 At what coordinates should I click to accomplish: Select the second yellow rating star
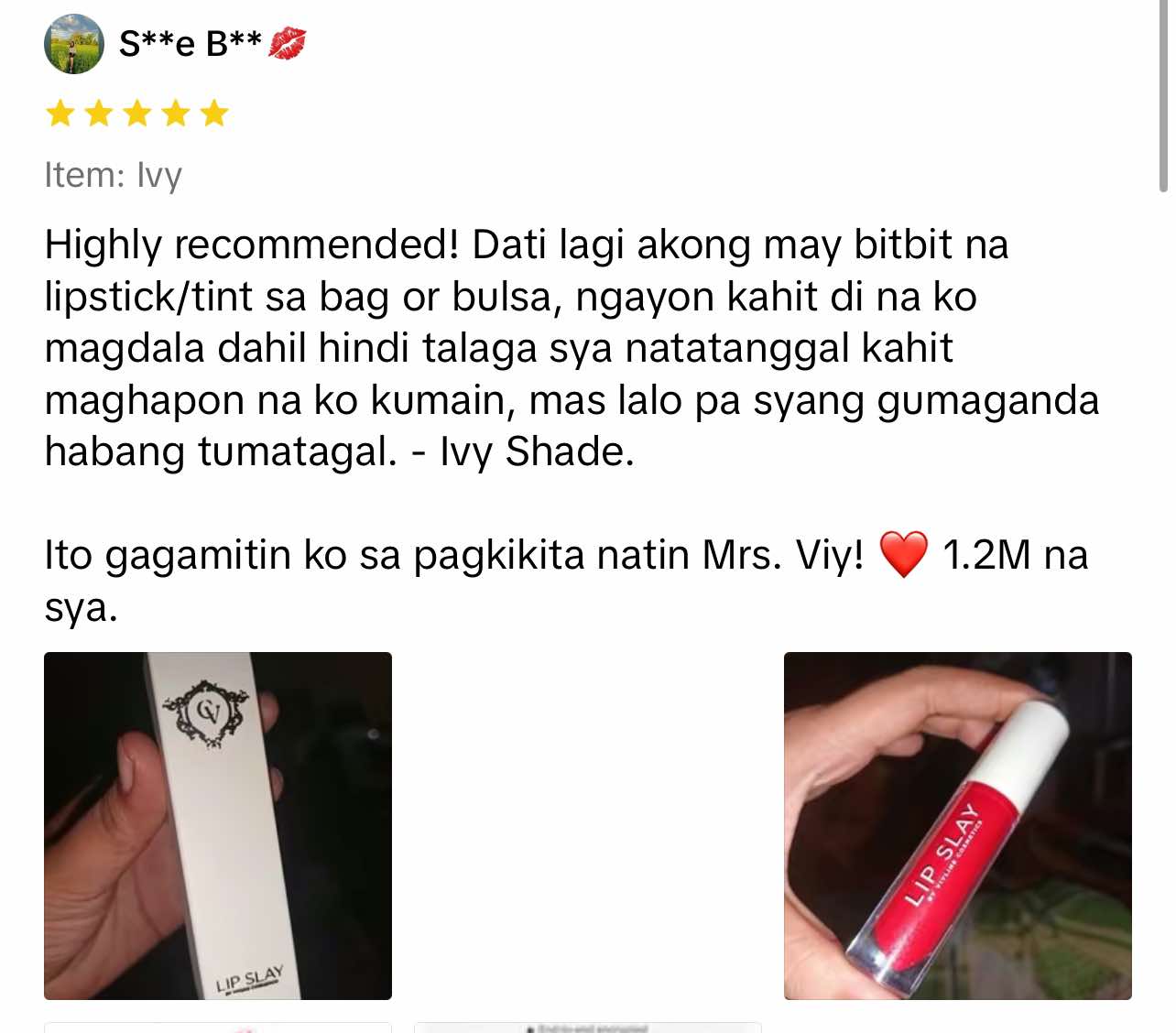pos(99,114)
